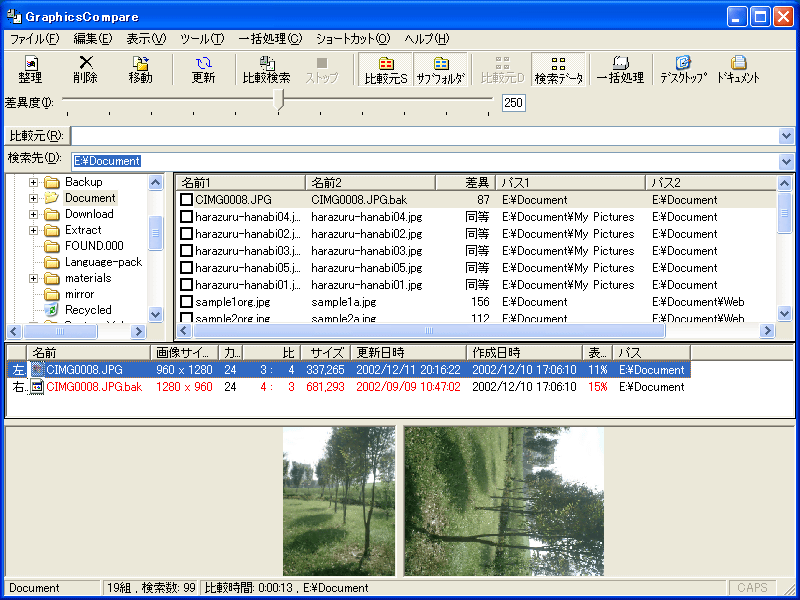Screen dimensions: 800x600
Task: Sort results by パス1 column header
Action: pos(570,182)
